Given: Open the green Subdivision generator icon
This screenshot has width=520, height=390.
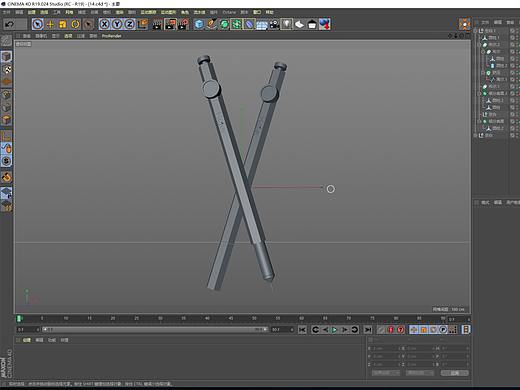Looking at the screenshot, I should [x=224, y=24].
